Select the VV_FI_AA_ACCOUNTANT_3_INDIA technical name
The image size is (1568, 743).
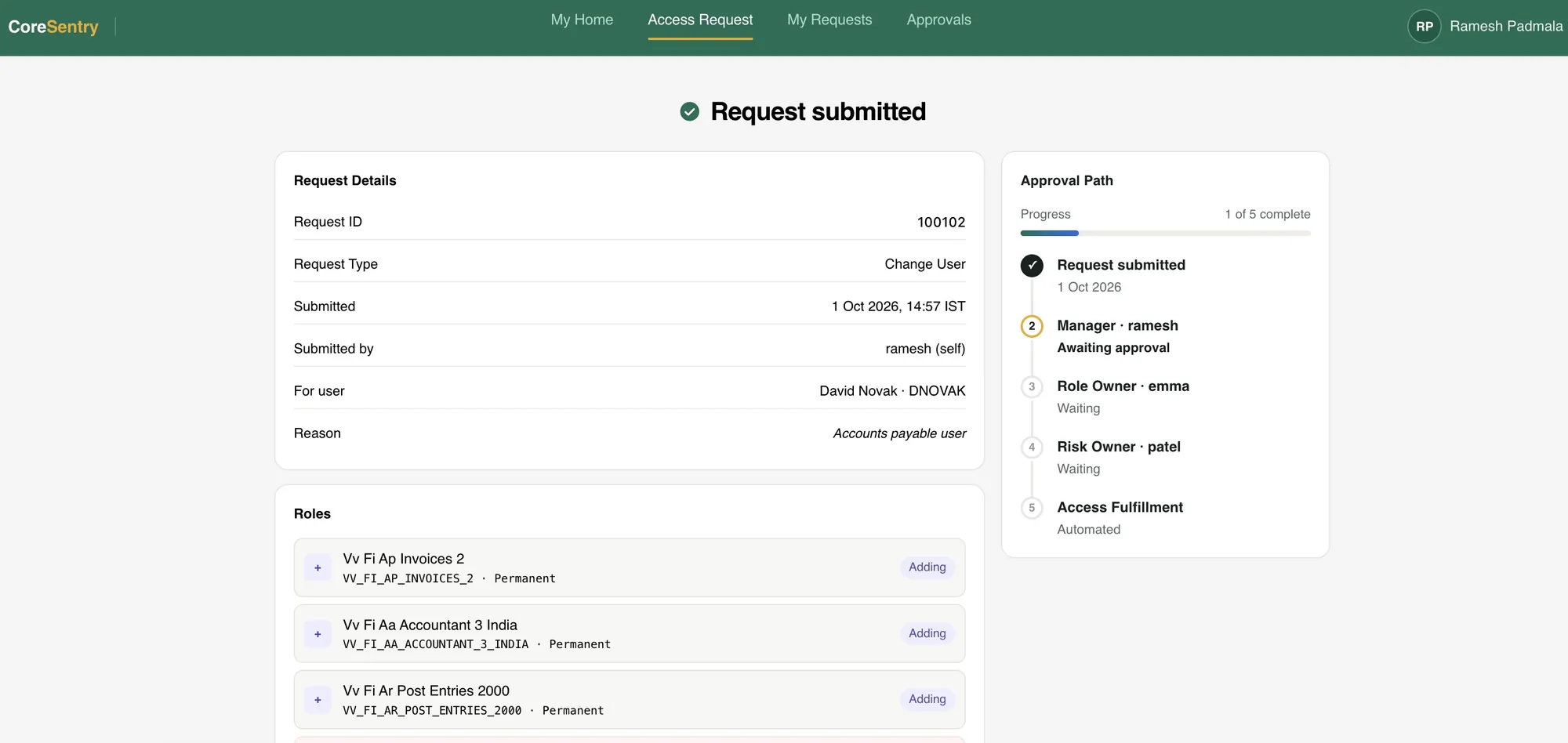point(436,645)
